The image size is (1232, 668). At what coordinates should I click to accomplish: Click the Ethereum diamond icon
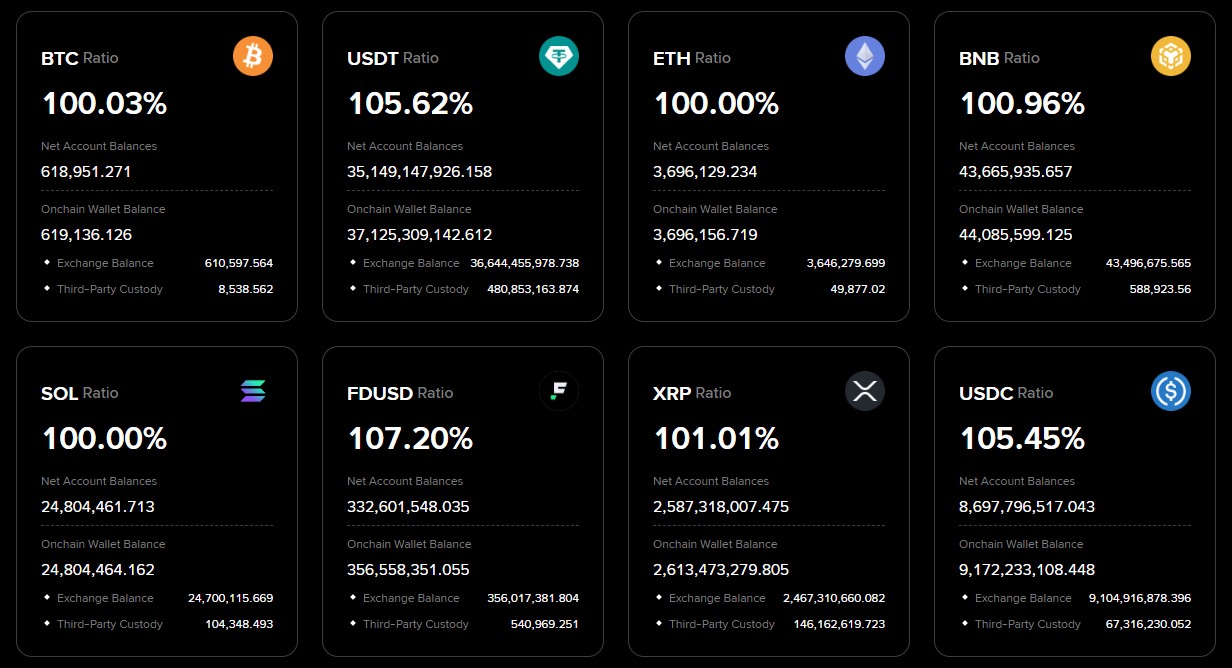pyautogui.click(x=865, y=57)
